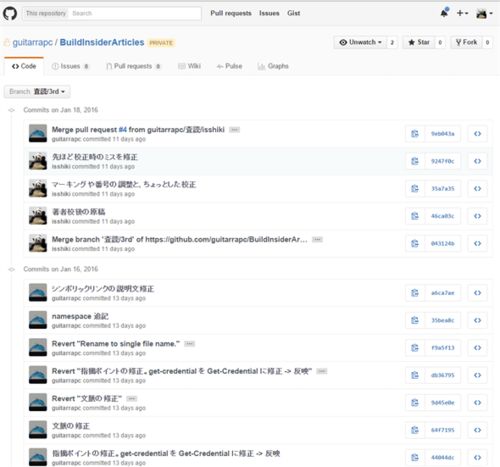500x467 pixels.
Task: Copy SHA of namespace commit
Action: 415,320
